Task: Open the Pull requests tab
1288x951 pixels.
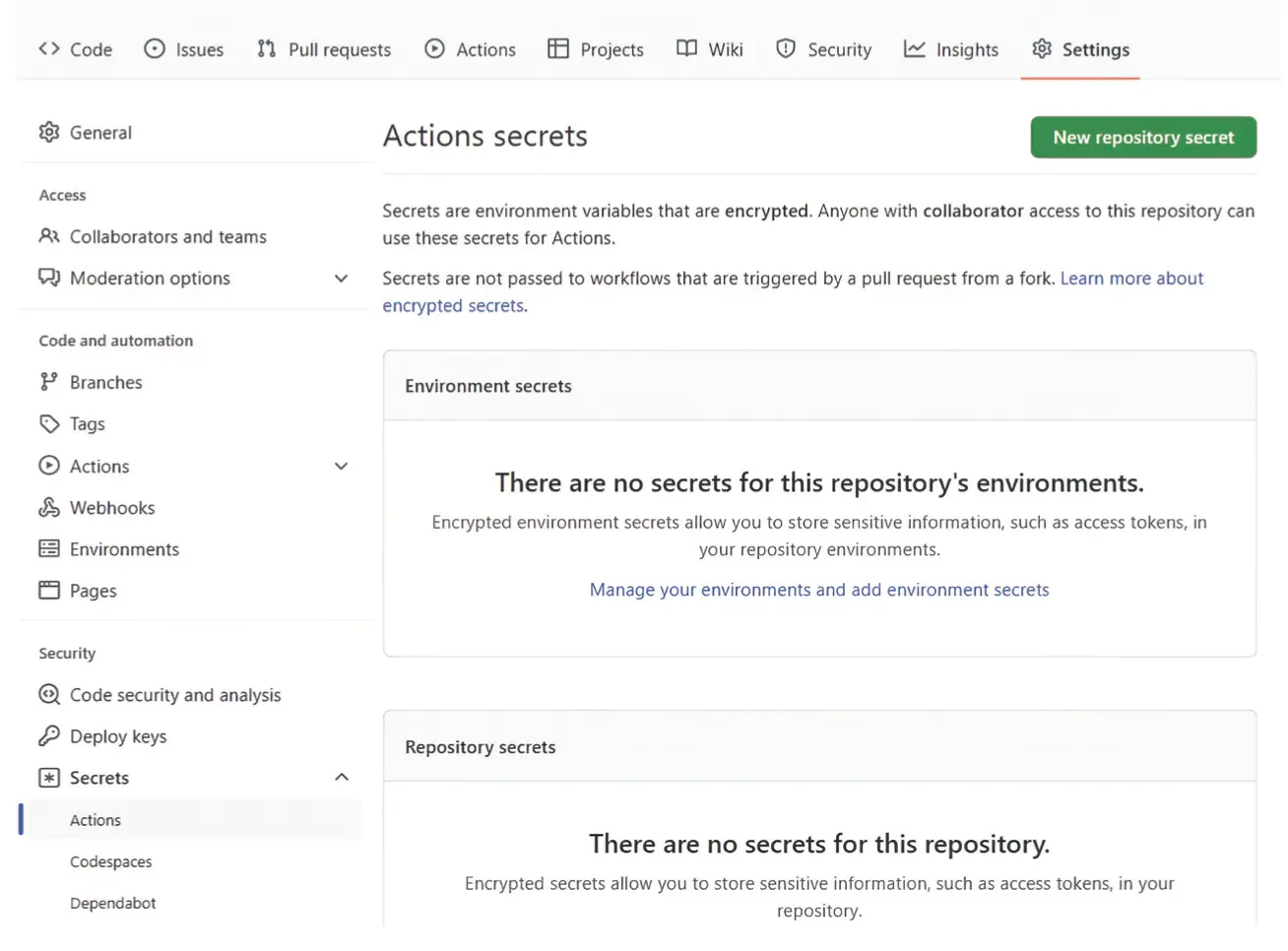Action: coord(324,49)
